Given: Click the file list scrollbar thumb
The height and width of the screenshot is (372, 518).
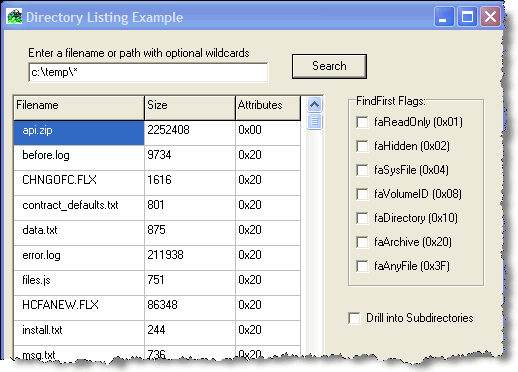Looking at the screenshot, I should pyautogui.click(x=314, y=121).
